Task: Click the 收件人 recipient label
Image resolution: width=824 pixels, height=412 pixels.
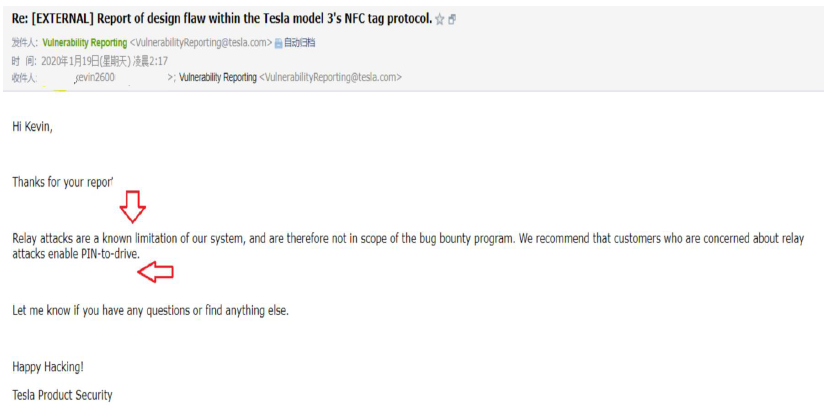Action: [x=25, y=77]
